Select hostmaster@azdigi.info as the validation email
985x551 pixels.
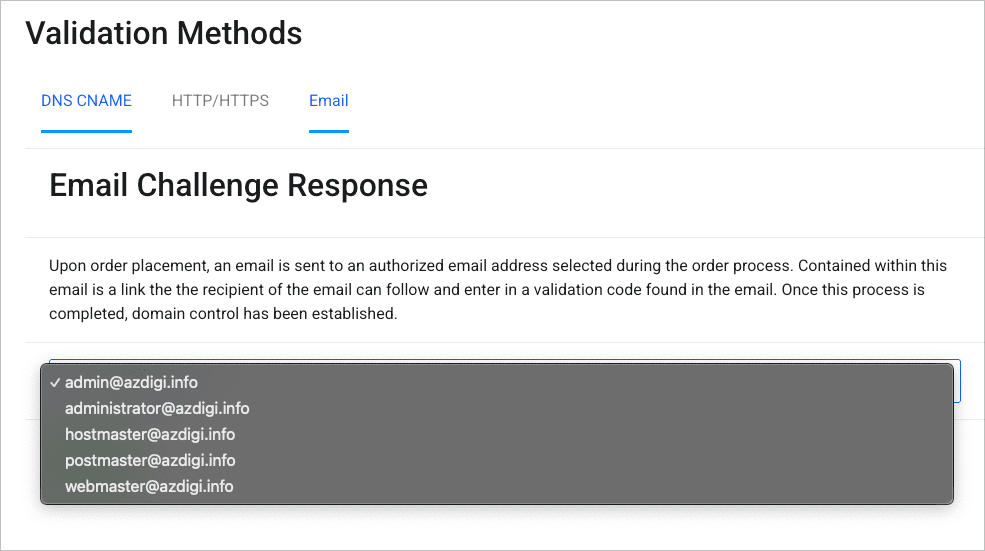[x=150, y=435]
